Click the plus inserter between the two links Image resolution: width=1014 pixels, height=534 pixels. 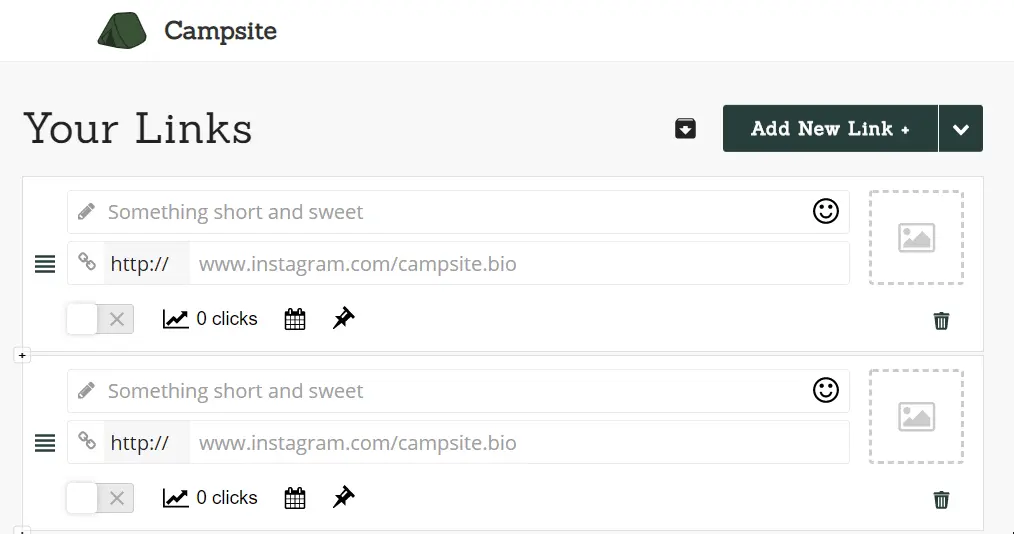tap(22, 355)
